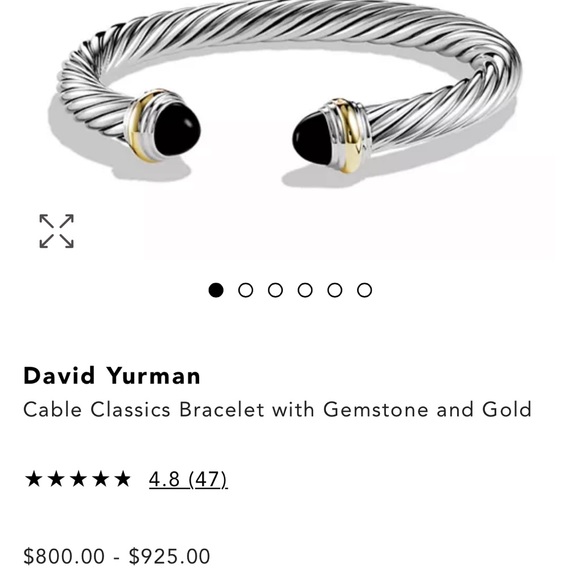
Task: Click the first rating star
Action: [x=33, y=479]
